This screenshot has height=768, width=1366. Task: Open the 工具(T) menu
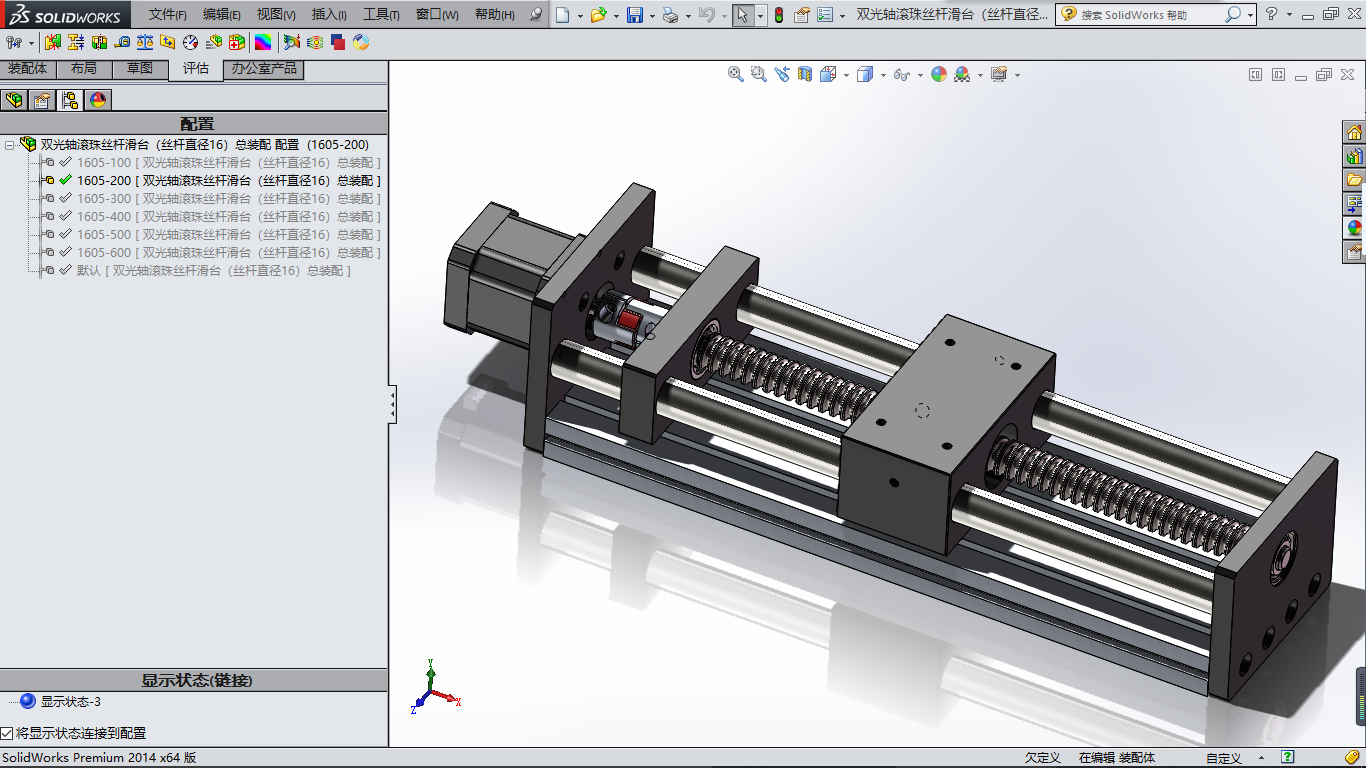381,15
